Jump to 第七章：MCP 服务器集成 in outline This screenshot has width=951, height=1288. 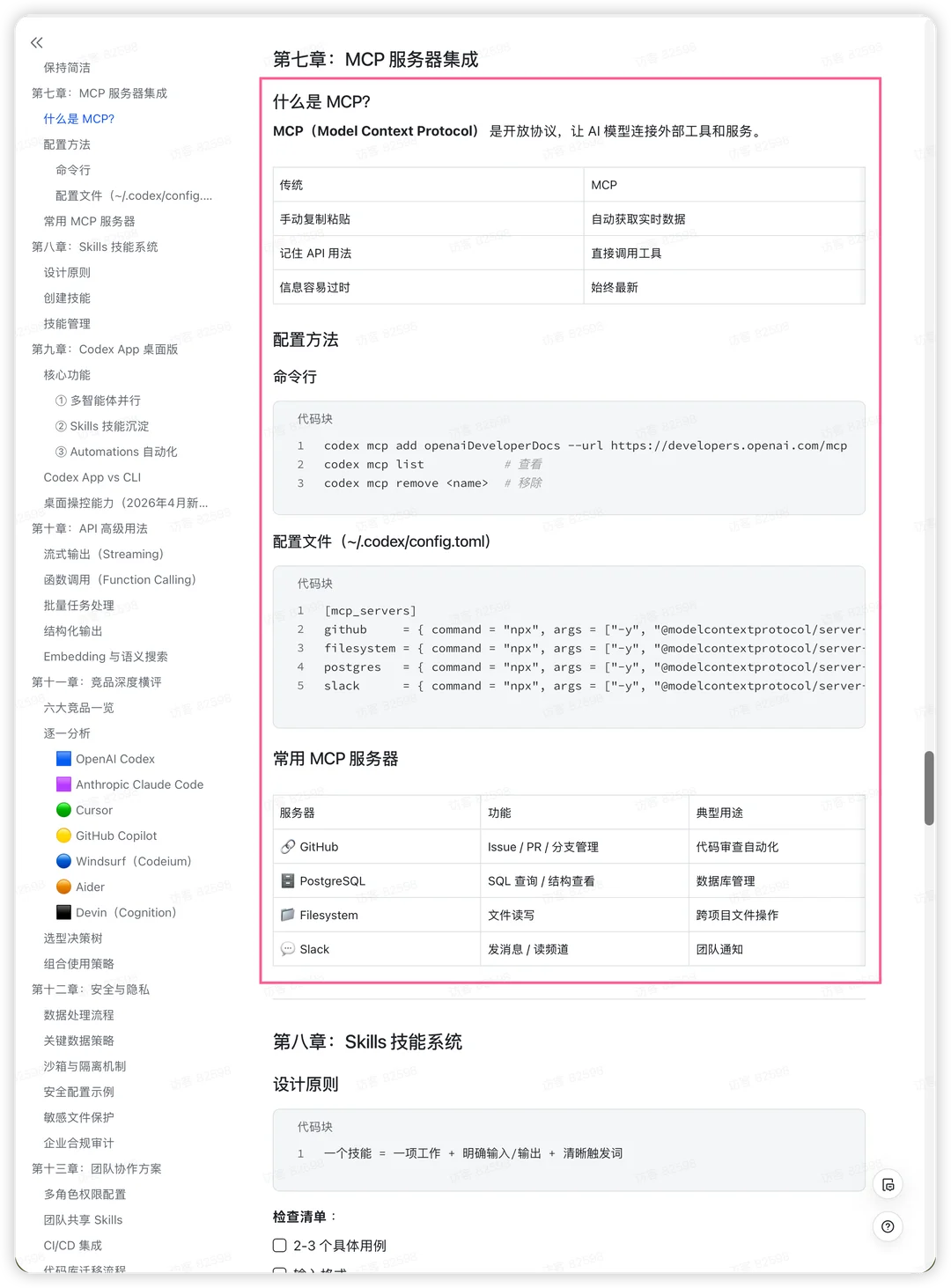[x=100, y=93]
